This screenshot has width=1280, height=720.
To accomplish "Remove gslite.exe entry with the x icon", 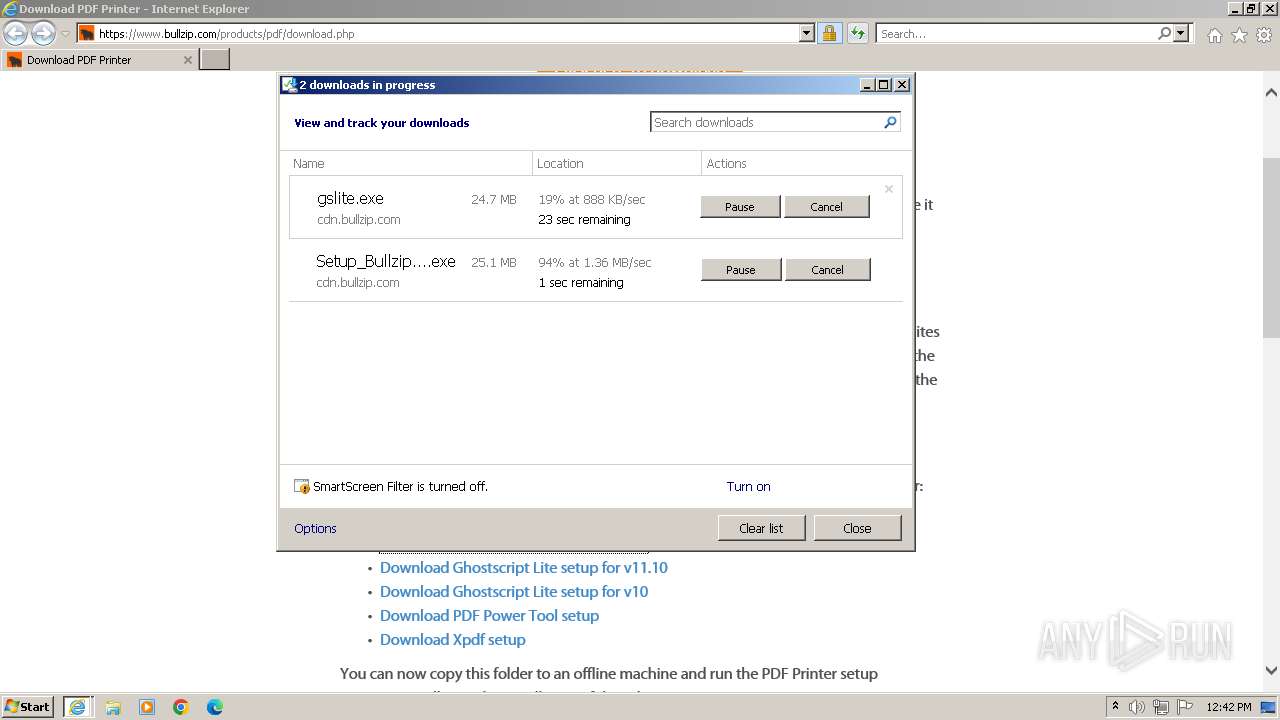I will (x=888, y=189).
